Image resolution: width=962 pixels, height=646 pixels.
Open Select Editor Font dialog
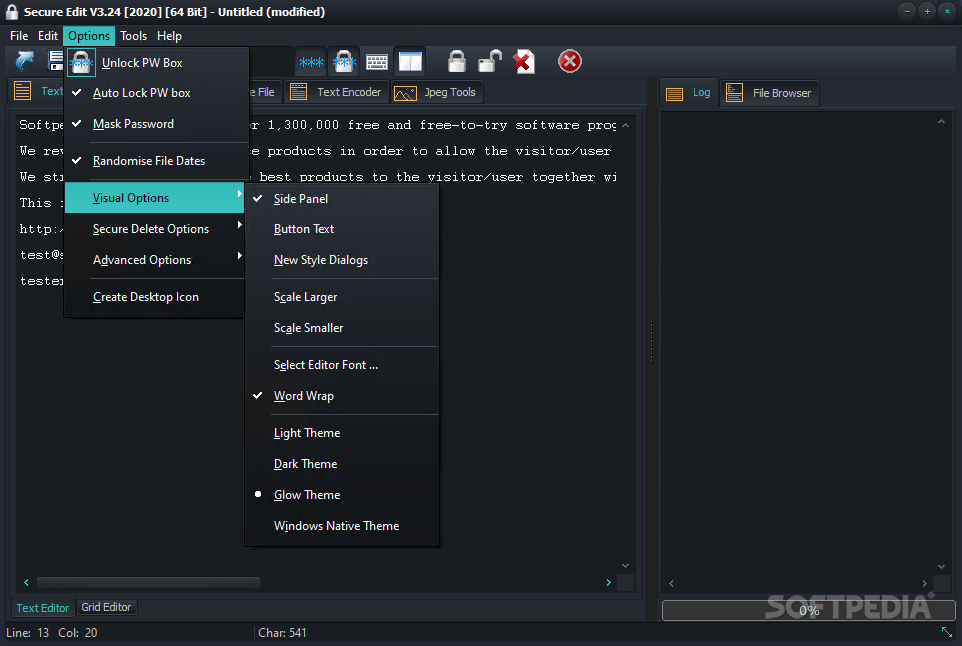tap(342, 365)
